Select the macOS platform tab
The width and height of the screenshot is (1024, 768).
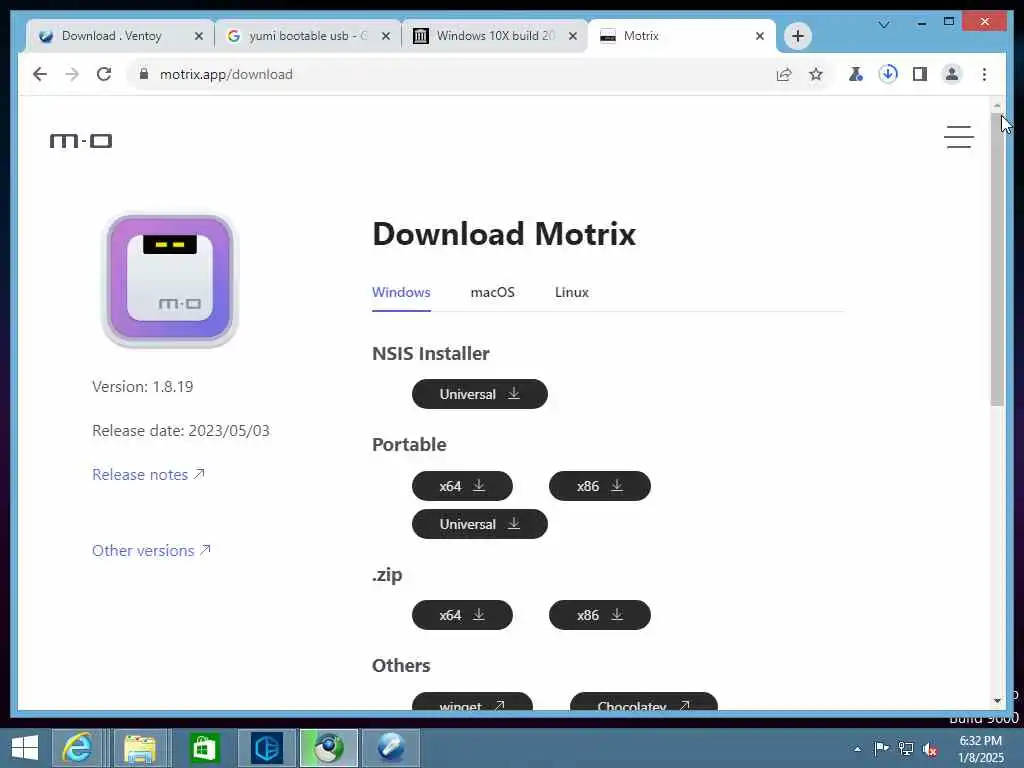tap(492, 292)
